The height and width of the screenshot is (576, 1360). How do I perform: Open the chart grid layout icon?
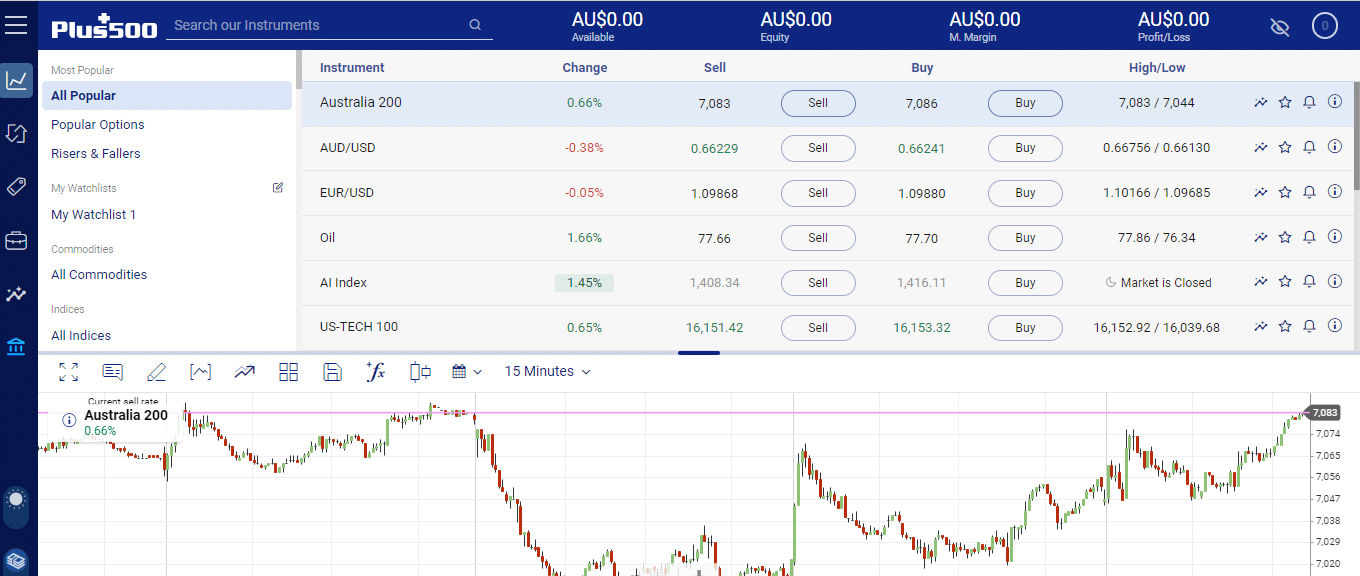click(289, 372)
